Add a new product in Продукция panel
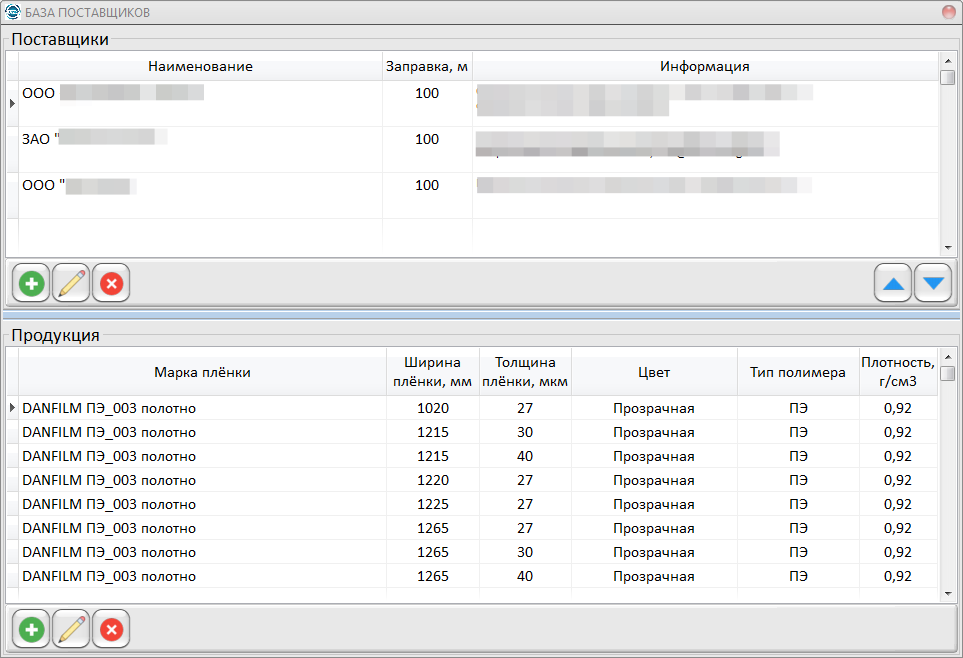This screenshot has height=658, width=963. (31, 629)
